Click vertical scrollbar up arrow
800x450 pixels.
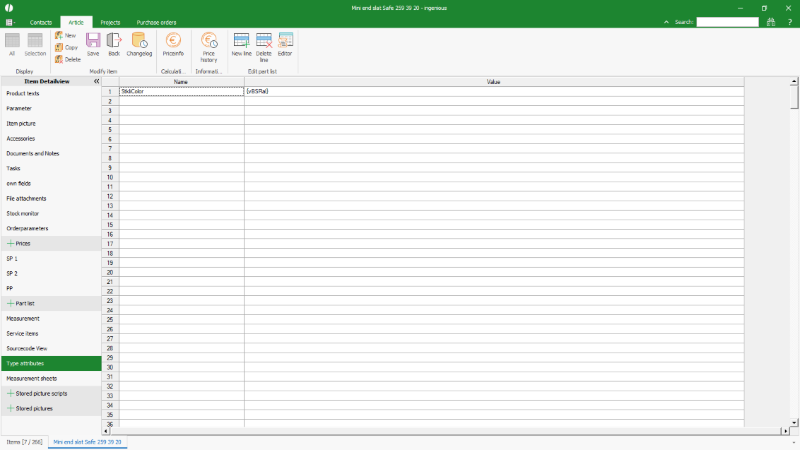point(794,81)
